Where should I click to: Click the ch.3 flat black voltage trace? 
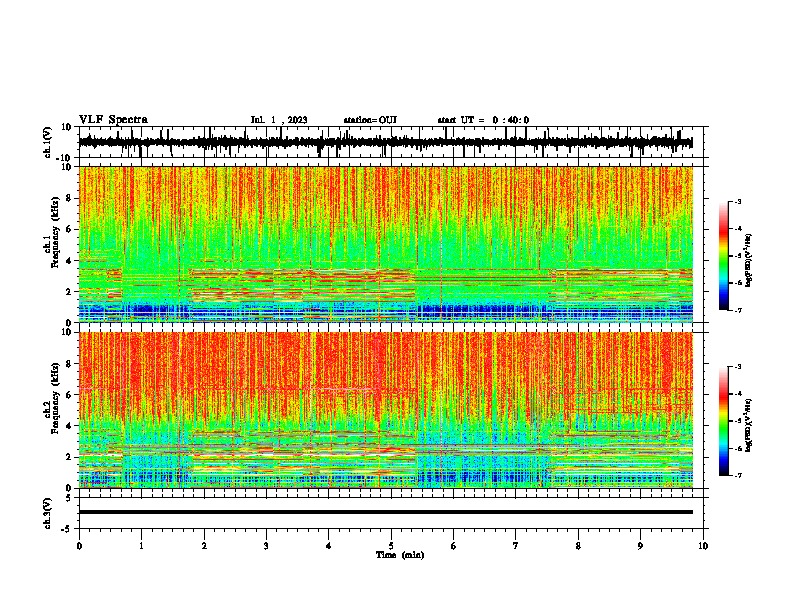(x=386, y=512)
